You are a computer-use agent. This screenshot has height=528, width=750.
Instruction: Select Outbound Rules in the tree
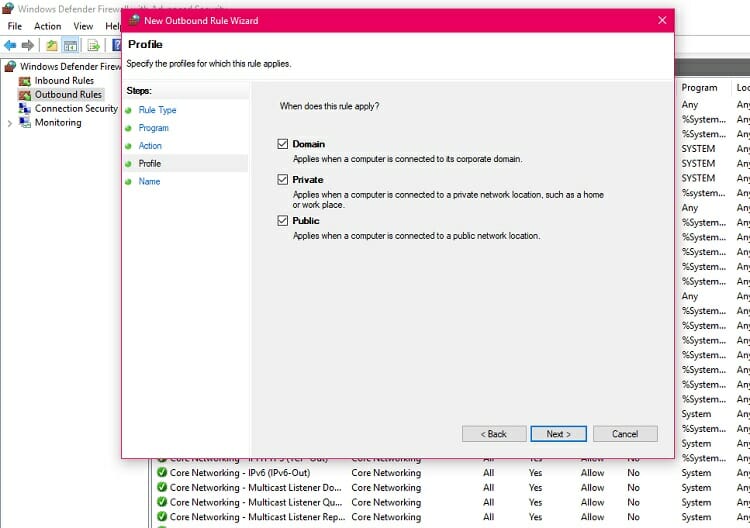point(68,95)
